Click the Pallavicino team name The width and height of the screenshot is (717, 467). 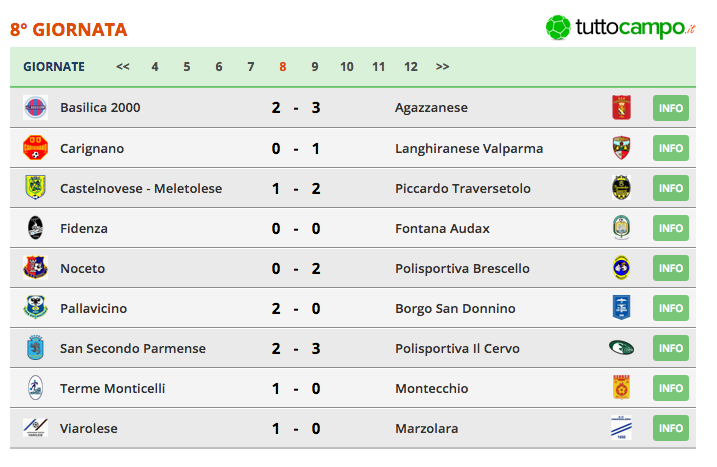[x=94, y=308]
